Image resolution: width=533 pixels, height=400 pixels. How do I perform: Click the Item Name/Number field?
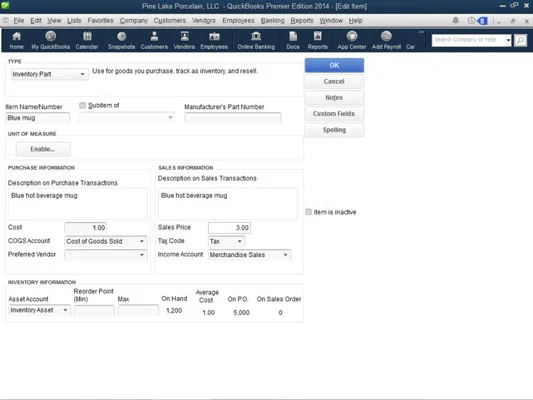(38, 118)
